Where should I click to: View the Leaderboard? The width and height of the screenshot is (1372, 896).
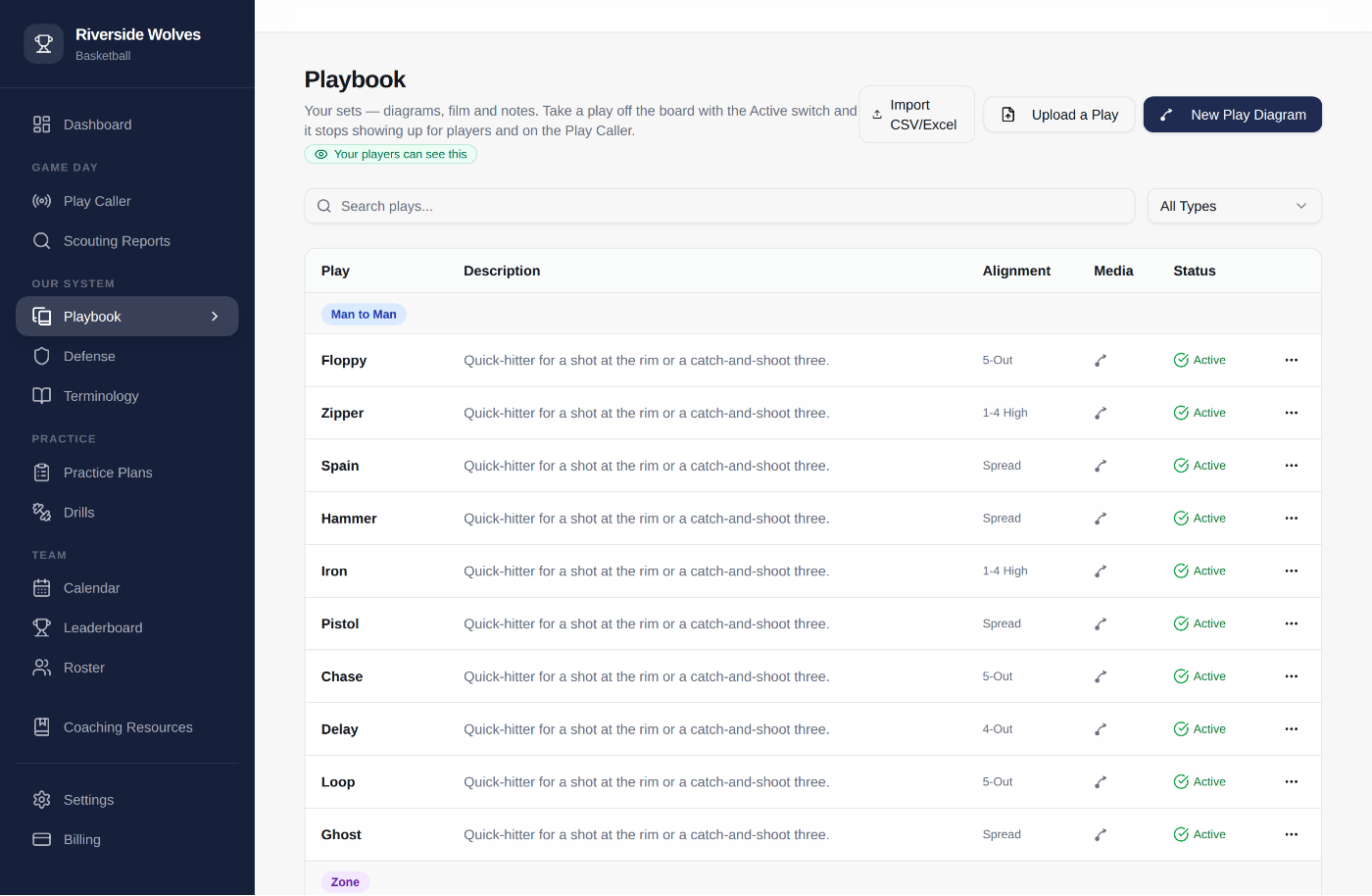pos(127,628)
